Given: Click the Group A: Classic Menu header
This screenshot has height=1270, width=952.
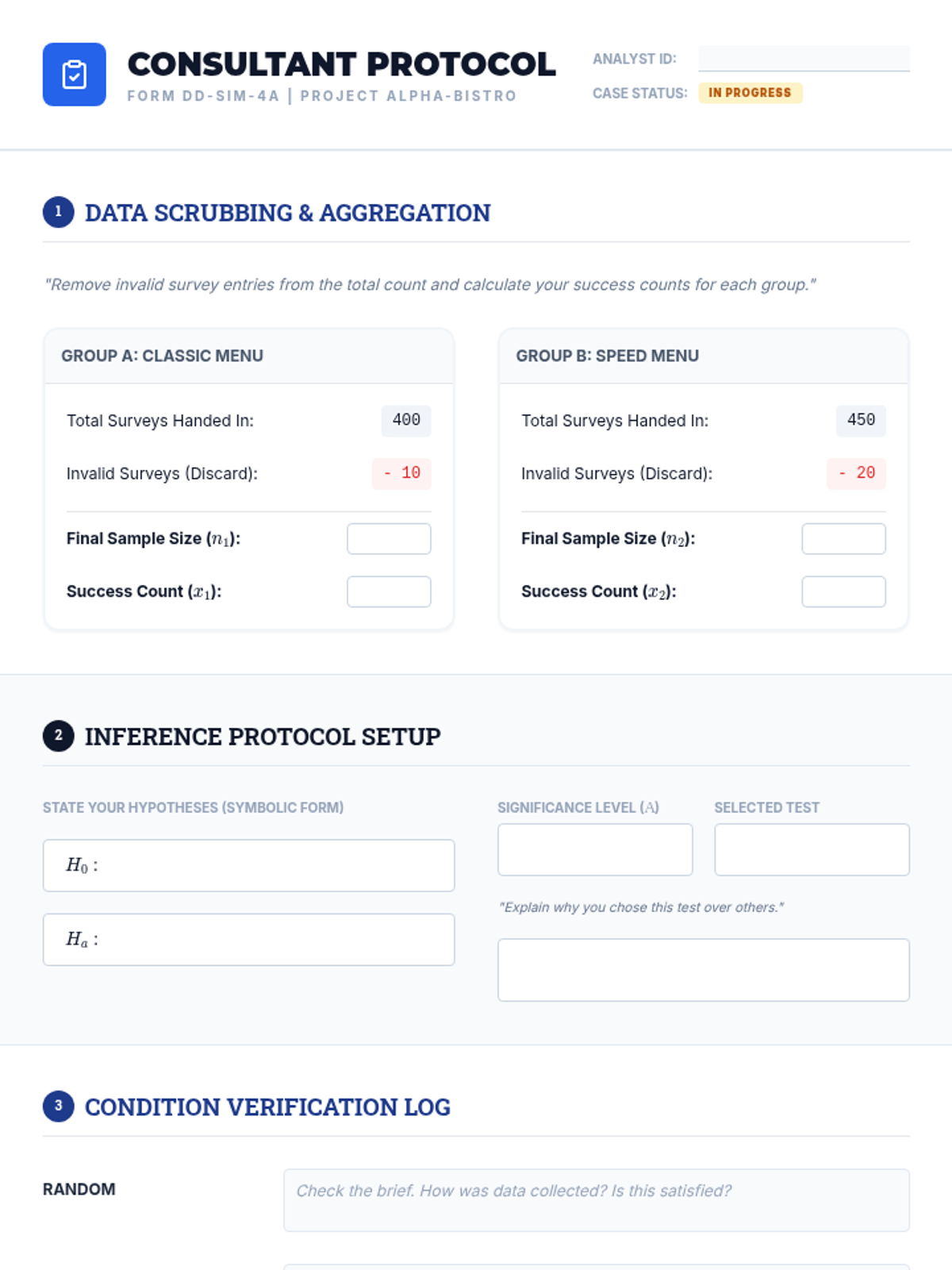Looking at the screenshot, I should click(x=163, y=356).
